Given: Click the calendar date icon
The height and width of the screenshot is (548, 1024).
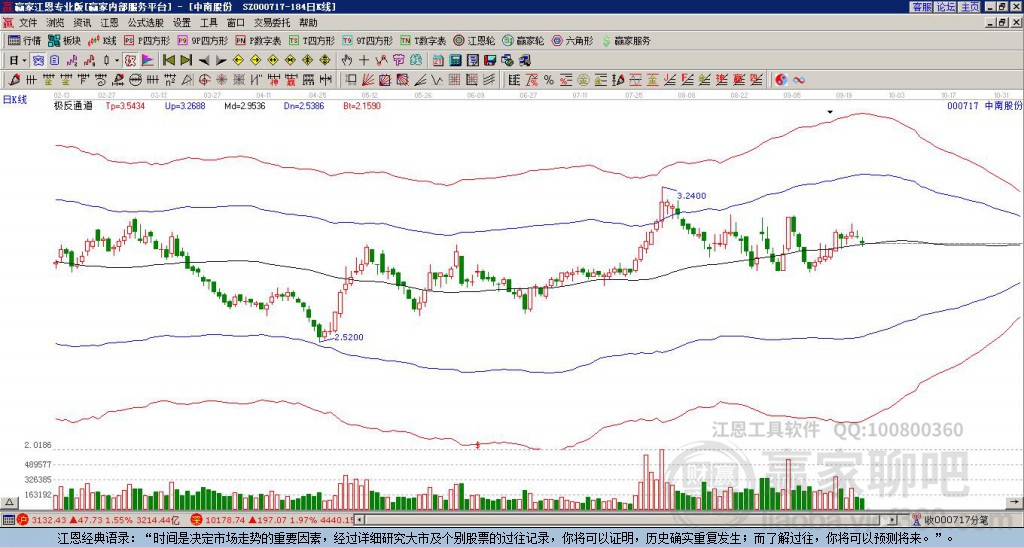Looking at the screenshot, I should pos(439,61).
